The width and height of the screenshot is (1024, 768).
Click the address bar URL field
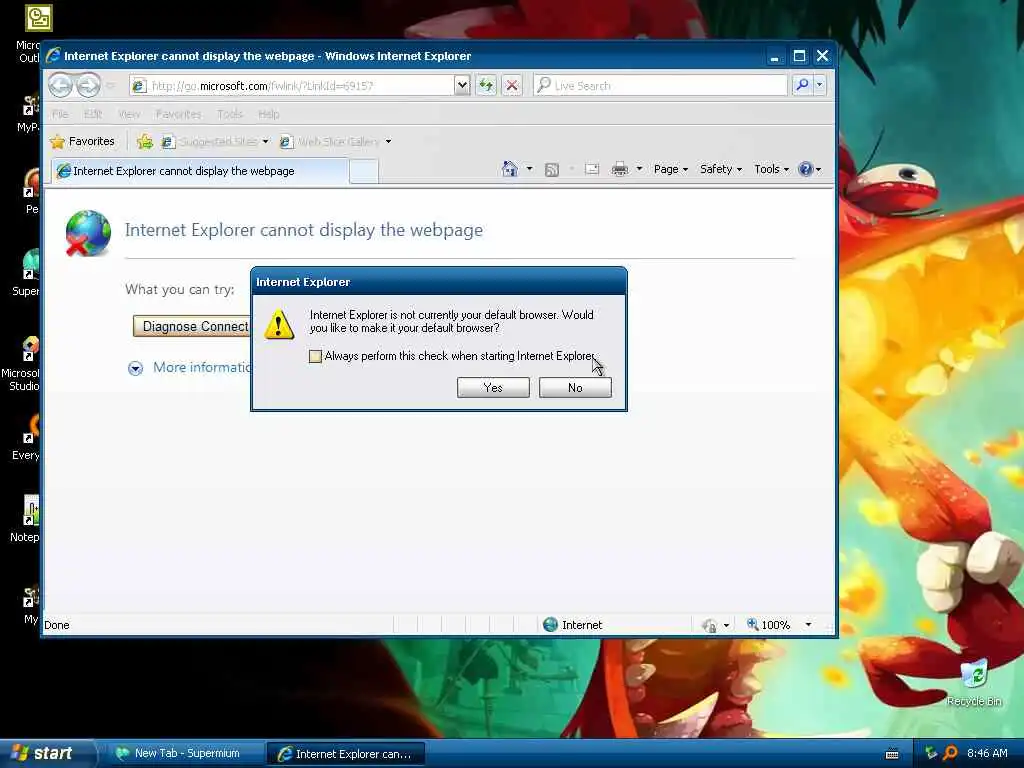coord(293,86)
